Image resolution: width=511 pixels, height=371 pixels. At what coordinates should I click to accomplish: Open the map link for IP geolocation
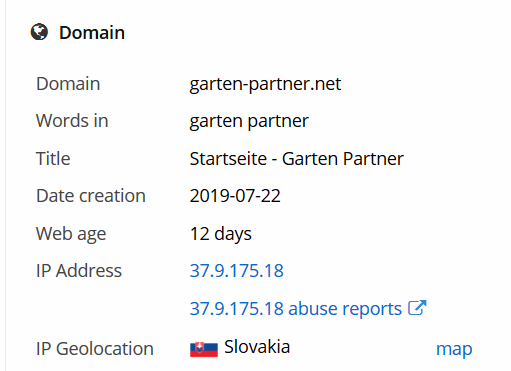point(454,349)
